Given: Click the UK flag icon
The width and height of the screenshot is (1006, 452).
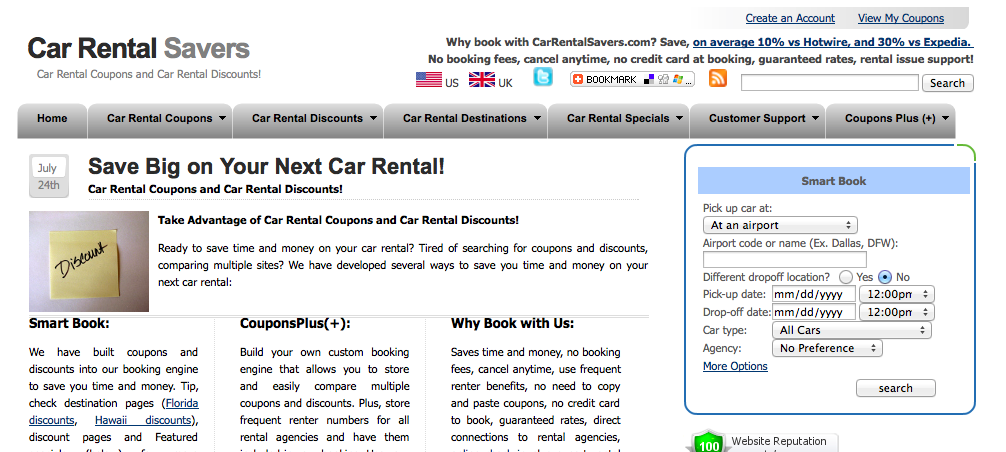Looking at the screenshot, I should [482, 80].
